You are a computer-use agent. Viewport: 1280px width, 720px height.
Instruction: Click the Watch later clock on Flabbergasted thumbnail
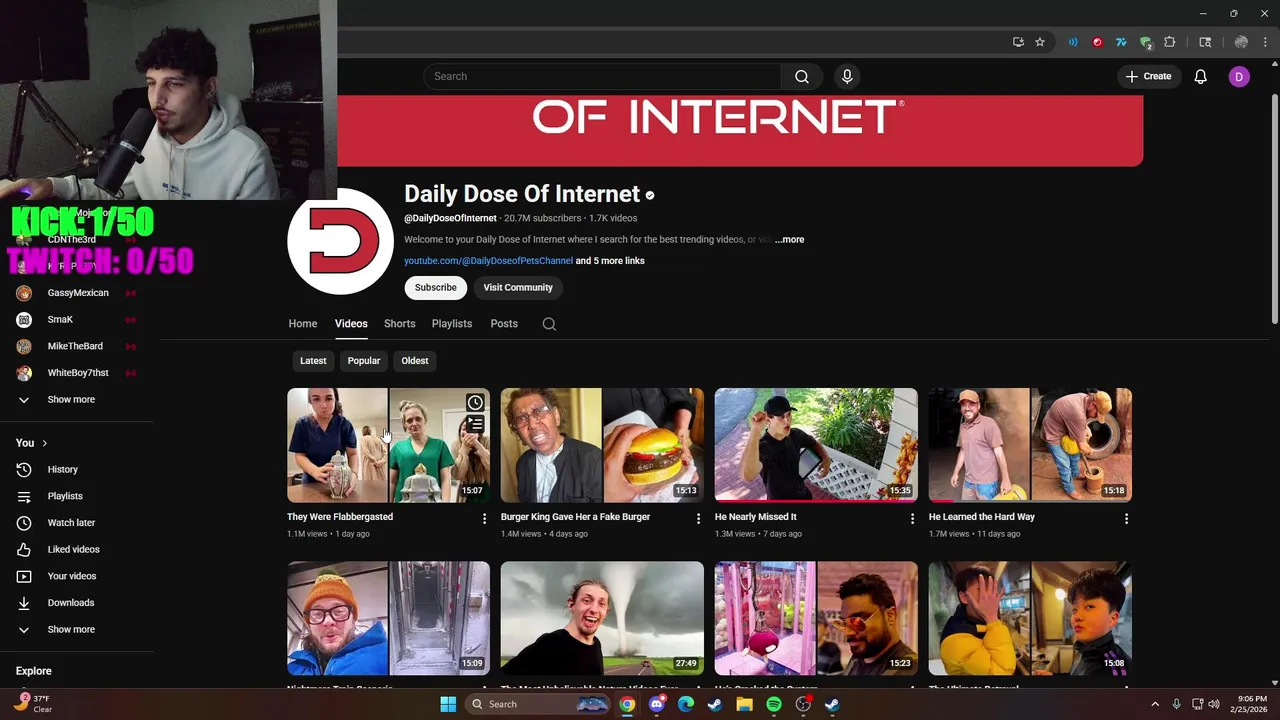475,403
